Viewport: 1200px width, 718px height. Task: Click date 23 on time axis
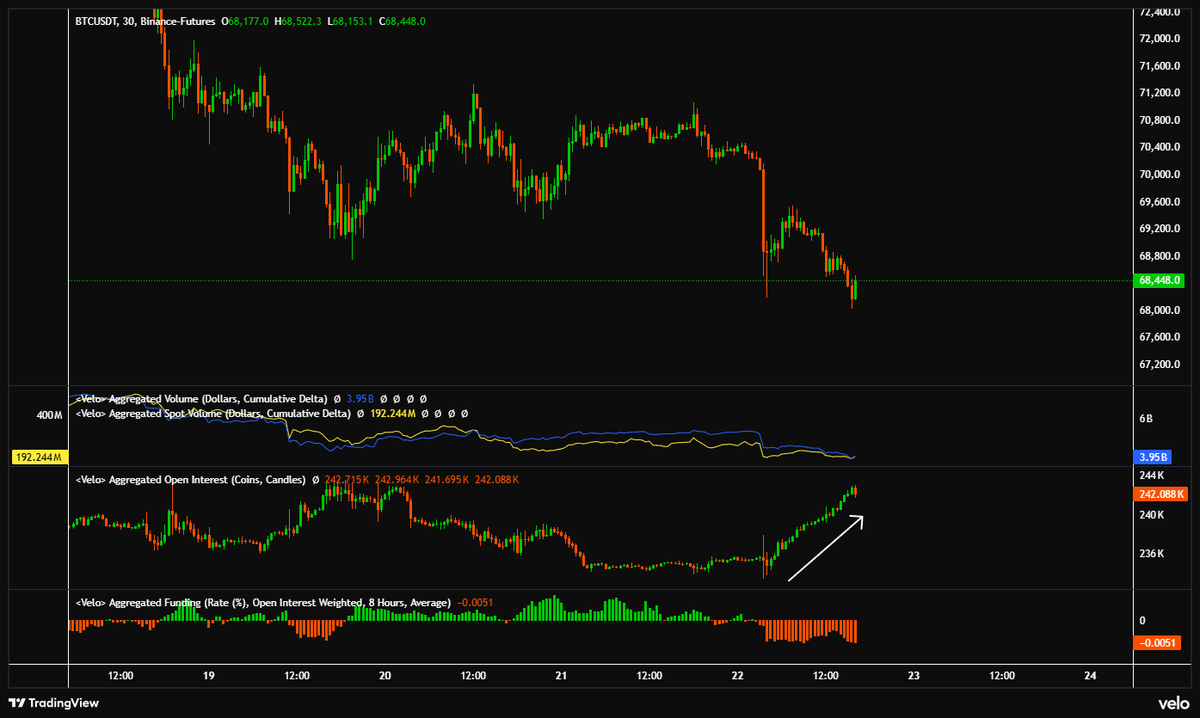point(913,676)
